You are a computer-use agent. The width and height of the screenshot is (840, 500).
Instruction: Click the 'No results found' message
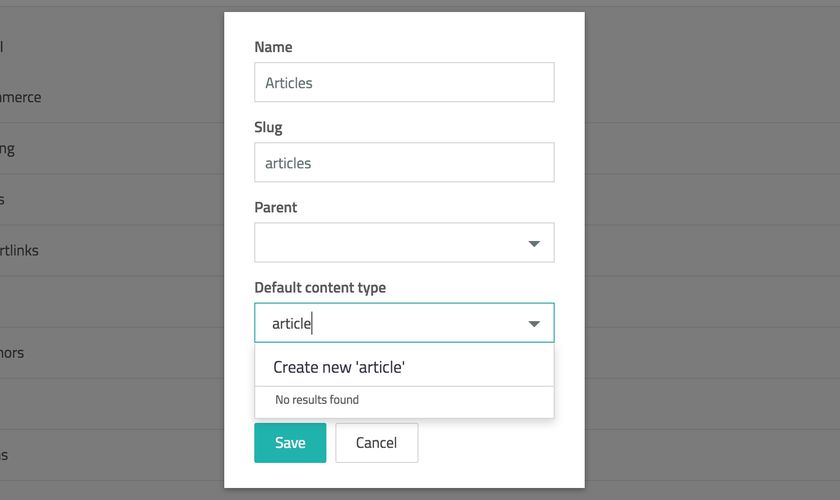tap(317, 400)
